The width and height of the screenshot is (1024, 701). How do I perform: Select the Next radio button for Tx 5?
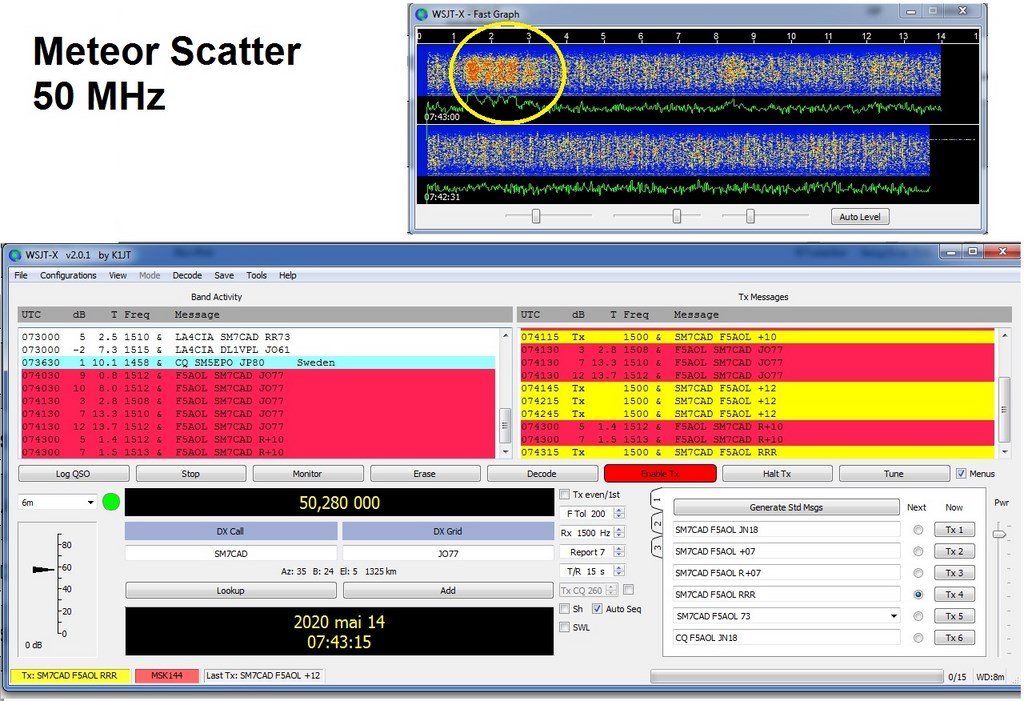[918, 616]
